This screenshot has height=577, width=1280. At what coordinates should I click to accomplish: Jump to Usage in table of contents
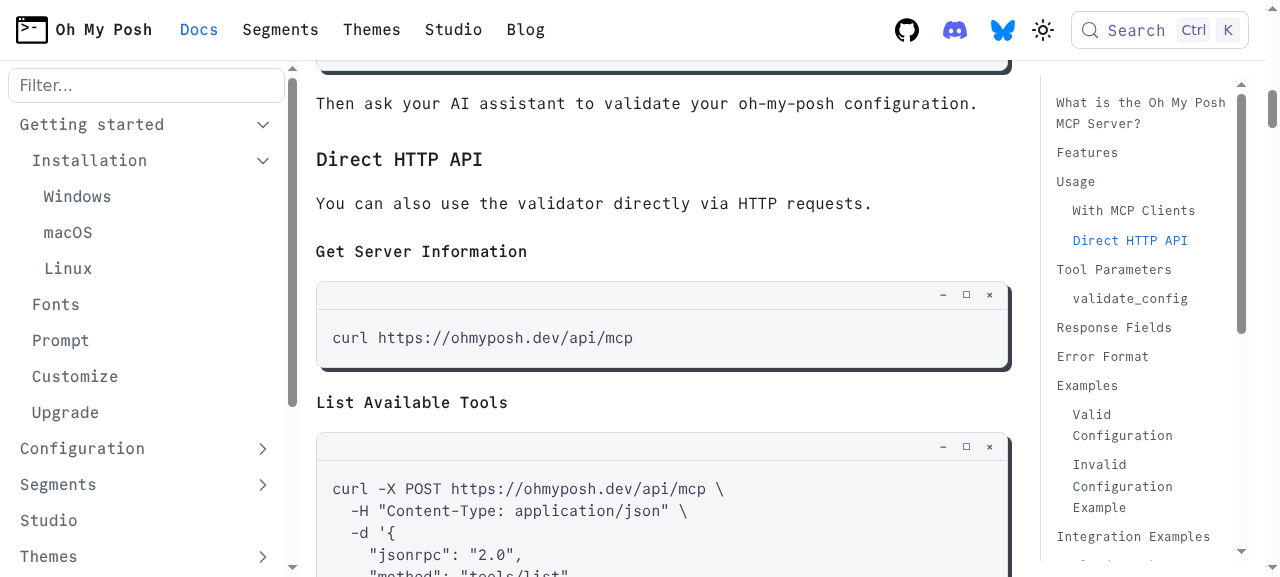point(1076,182)
